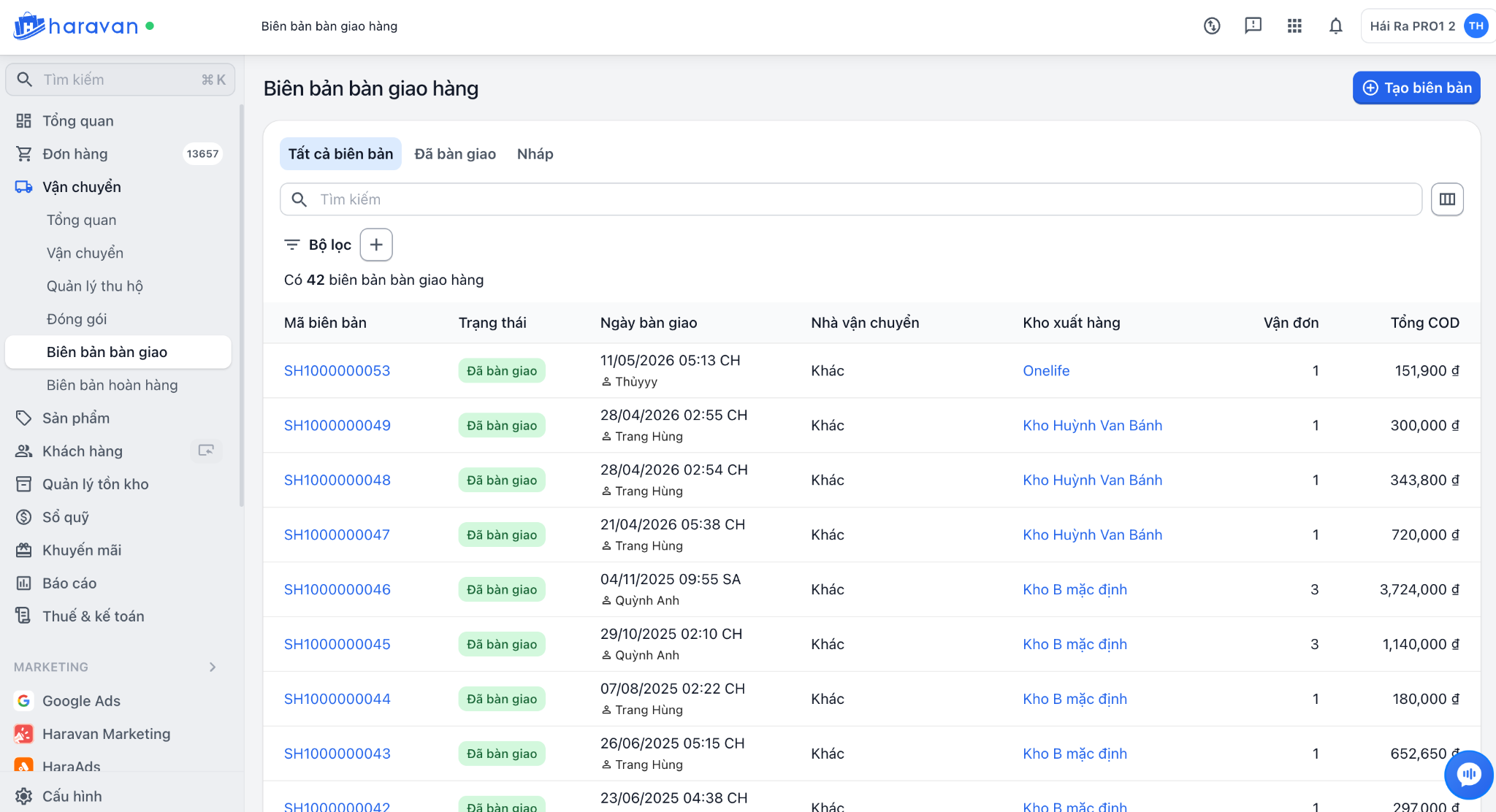
Task: Switch to the Đã bàn giao tab
Action: (x=455, y=154)
